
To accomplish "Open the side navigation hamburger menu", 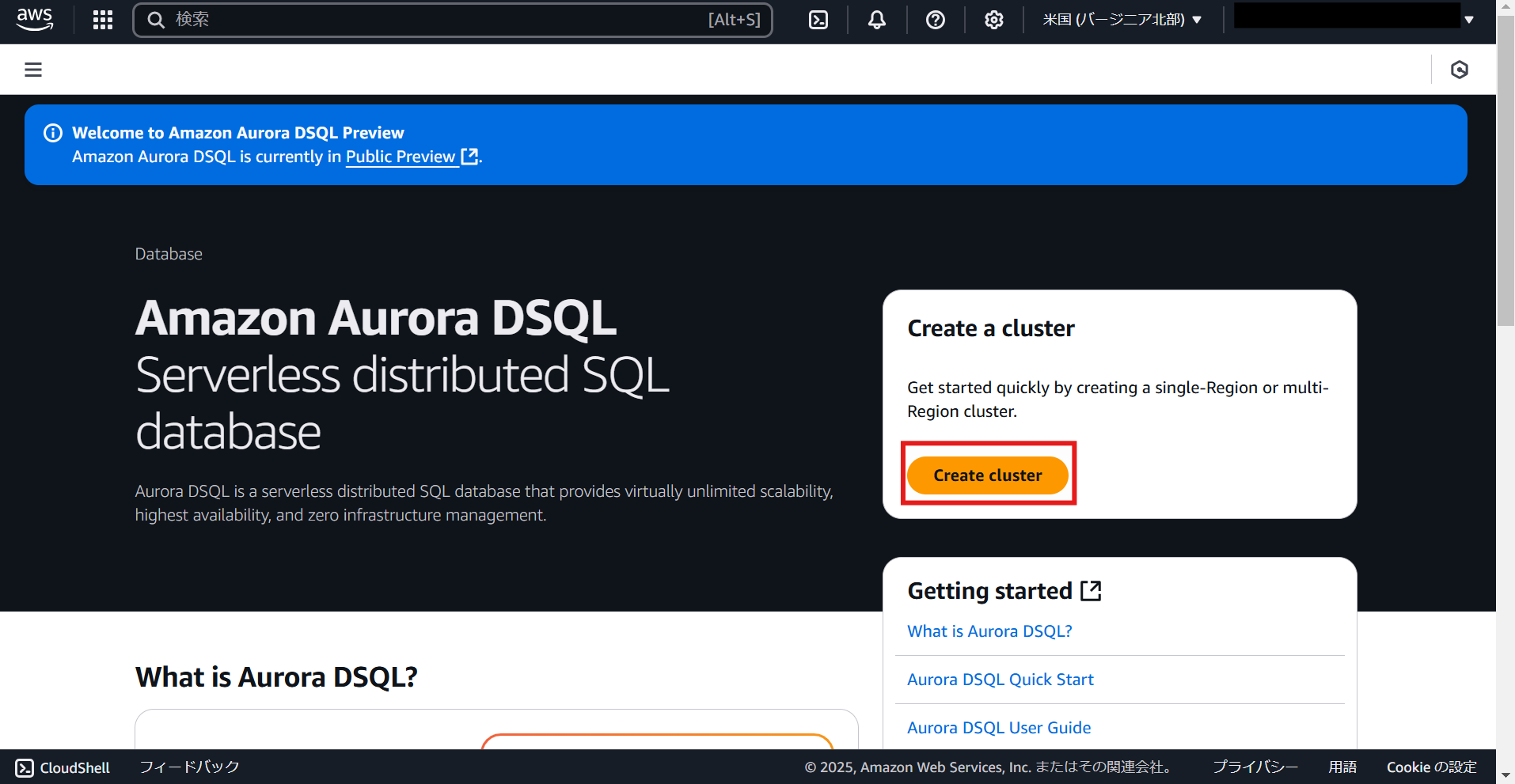I will (33, 70).
